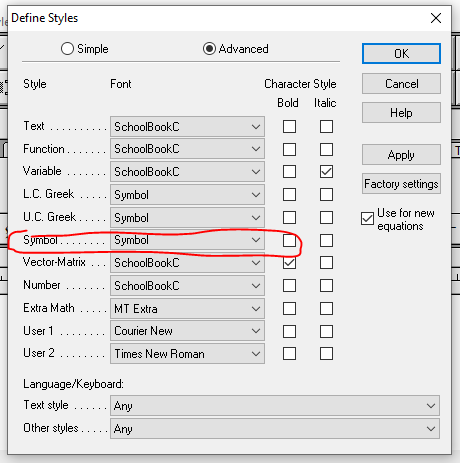This screenshot has width=460, height=463.
Task: Select the Advanced radio button
Action: 209,49
